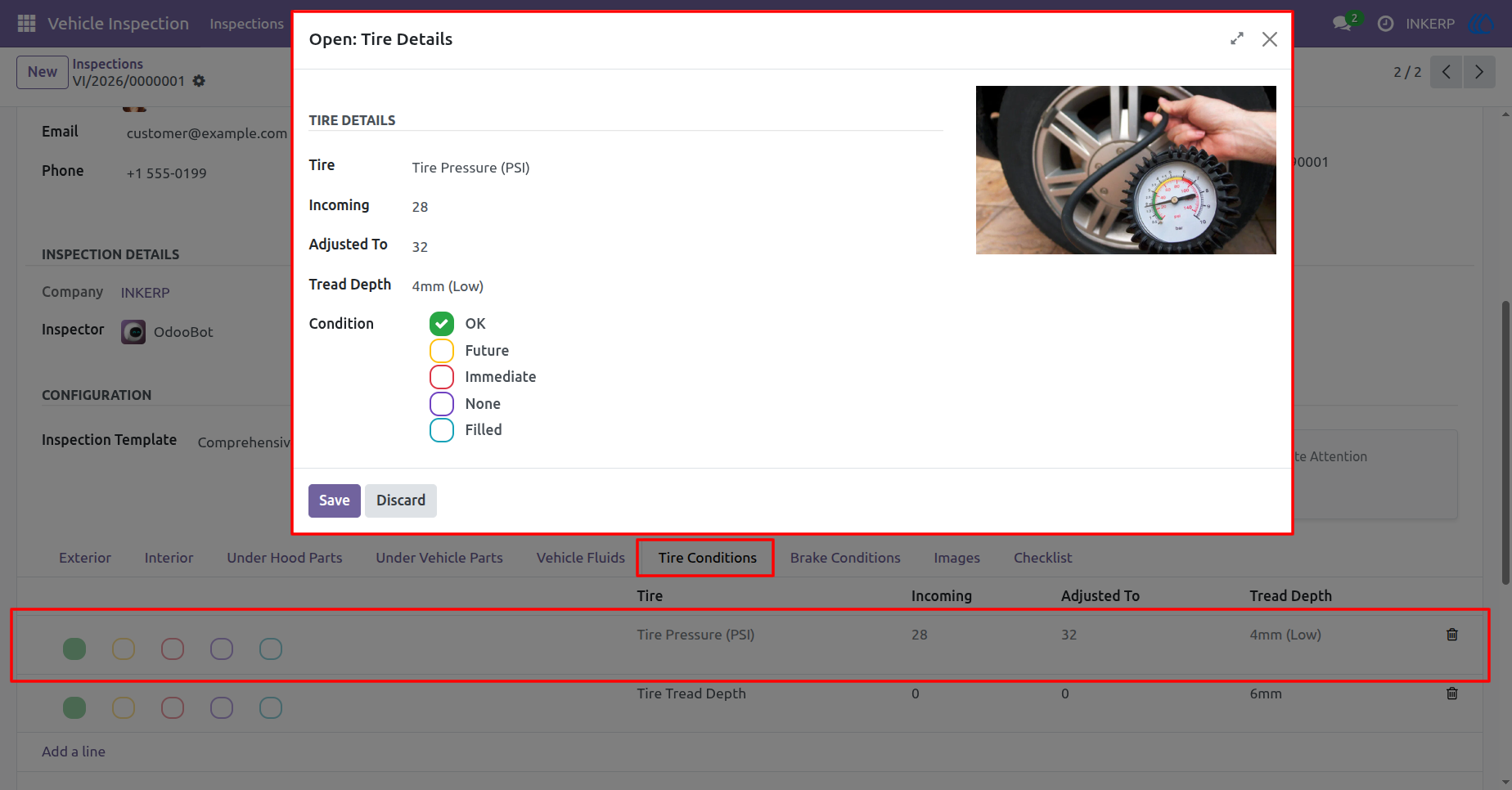
Task: Select the Future condition option
Action: (442, 350)
